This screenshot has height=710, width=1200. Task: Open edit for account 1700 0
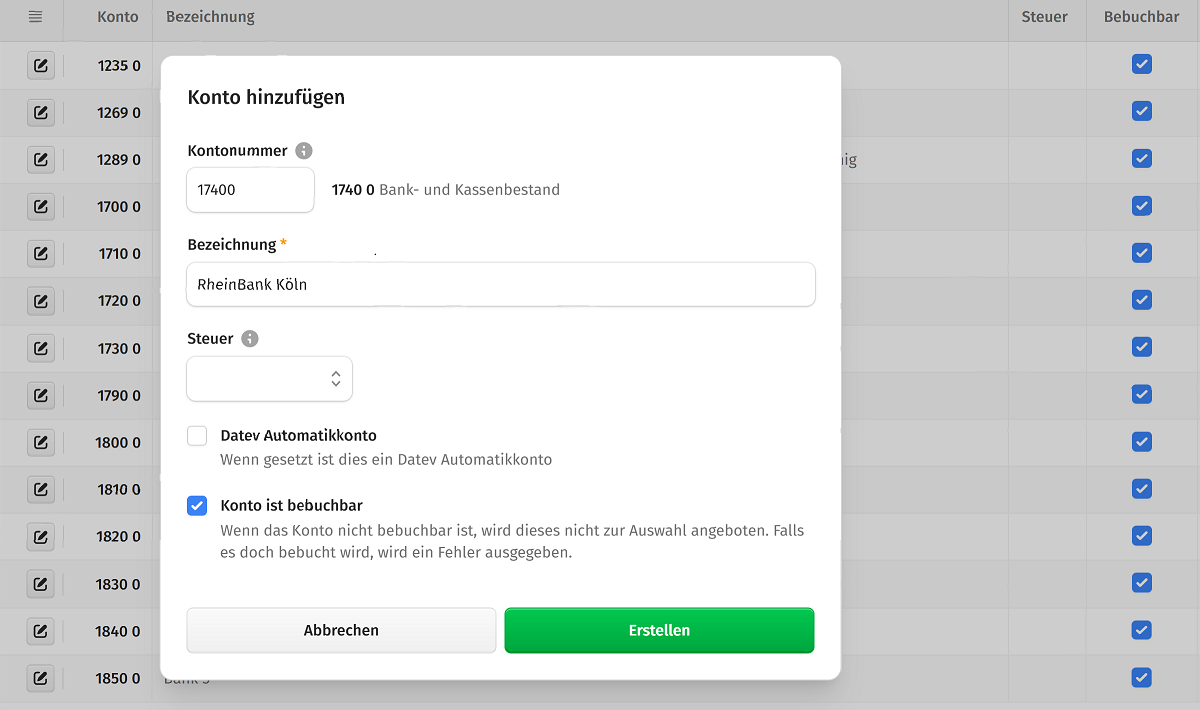coord(40,207)
